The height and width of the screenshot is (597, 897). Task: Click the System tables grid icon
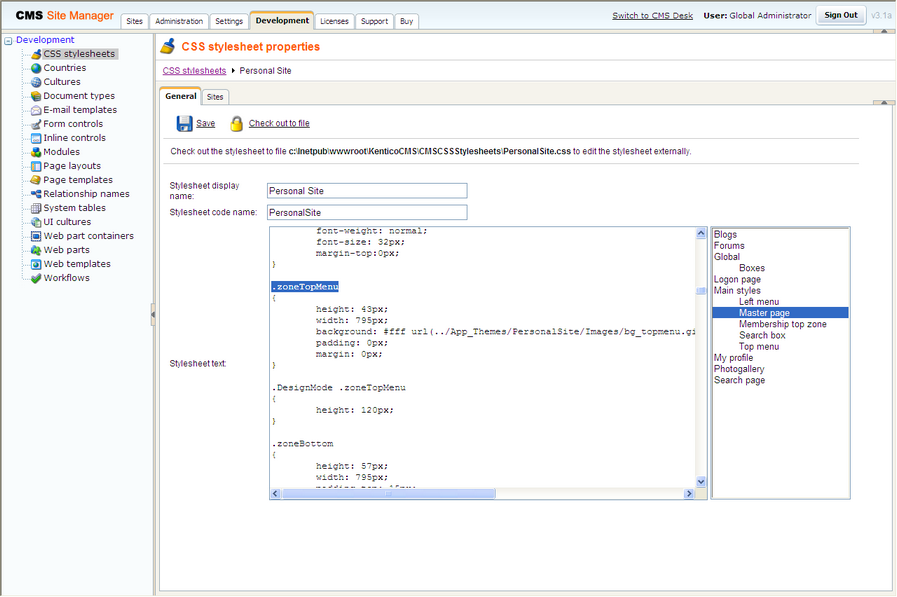click(36, 208)
